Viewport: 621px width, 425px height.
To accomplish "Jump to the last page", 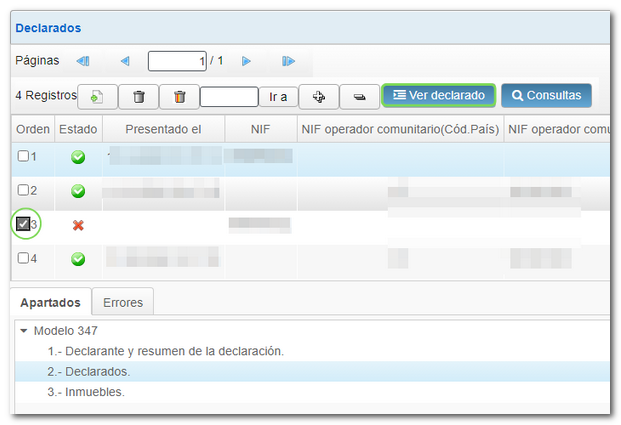I will [x=288, y=61].
